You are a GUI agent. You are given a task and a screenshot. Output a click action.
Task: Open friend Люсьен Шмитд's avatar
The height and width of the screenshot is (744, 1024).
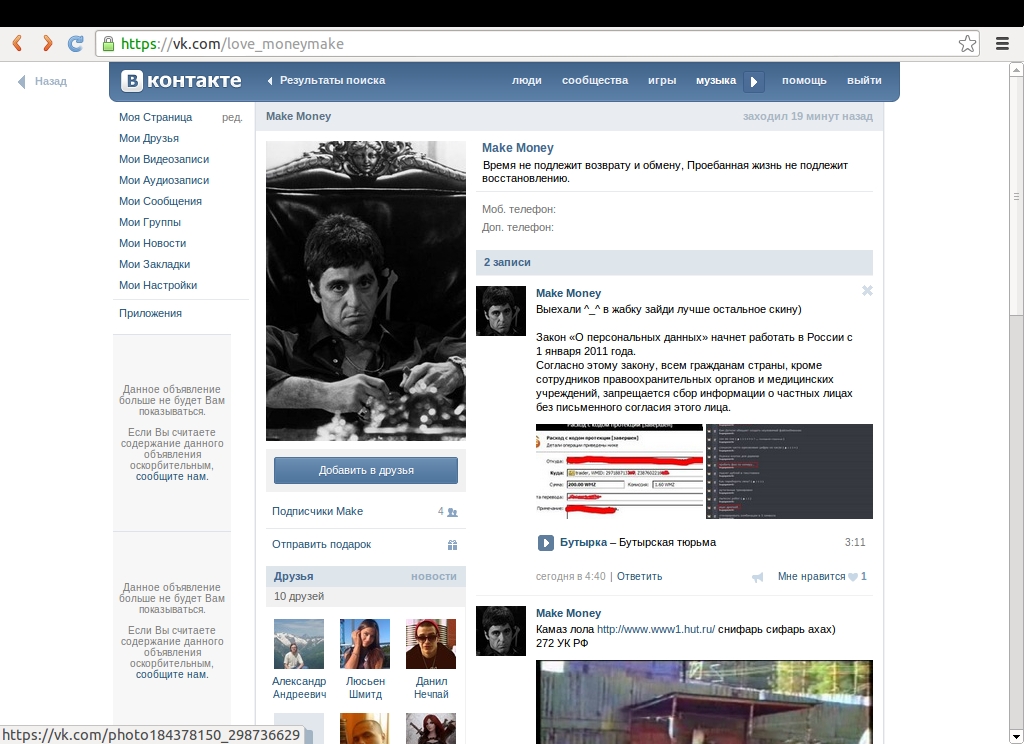(365, 644)
